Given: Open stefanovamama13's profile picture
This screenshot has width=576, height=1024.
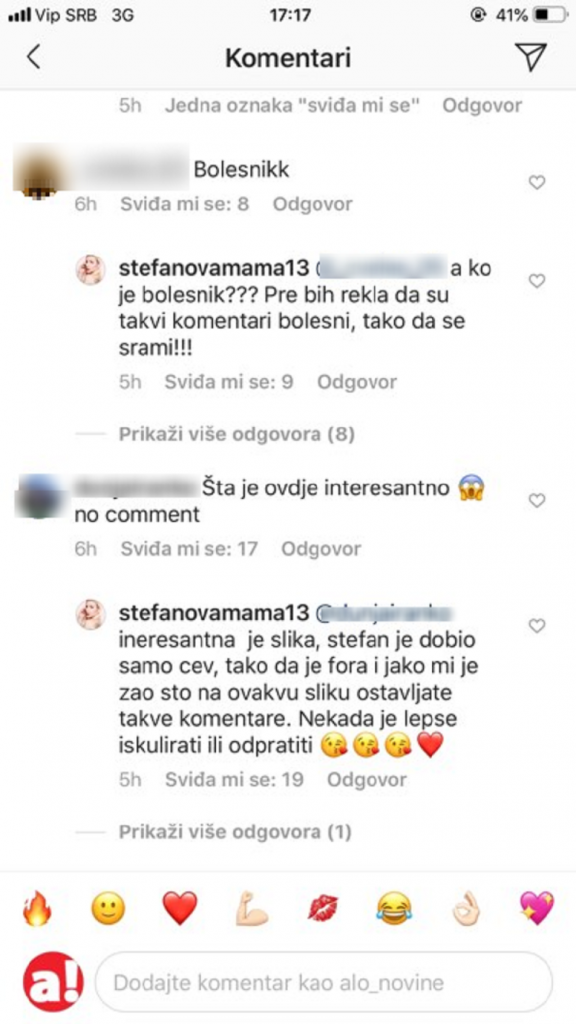Looking at the screenshot, I should tap(92, 268).
